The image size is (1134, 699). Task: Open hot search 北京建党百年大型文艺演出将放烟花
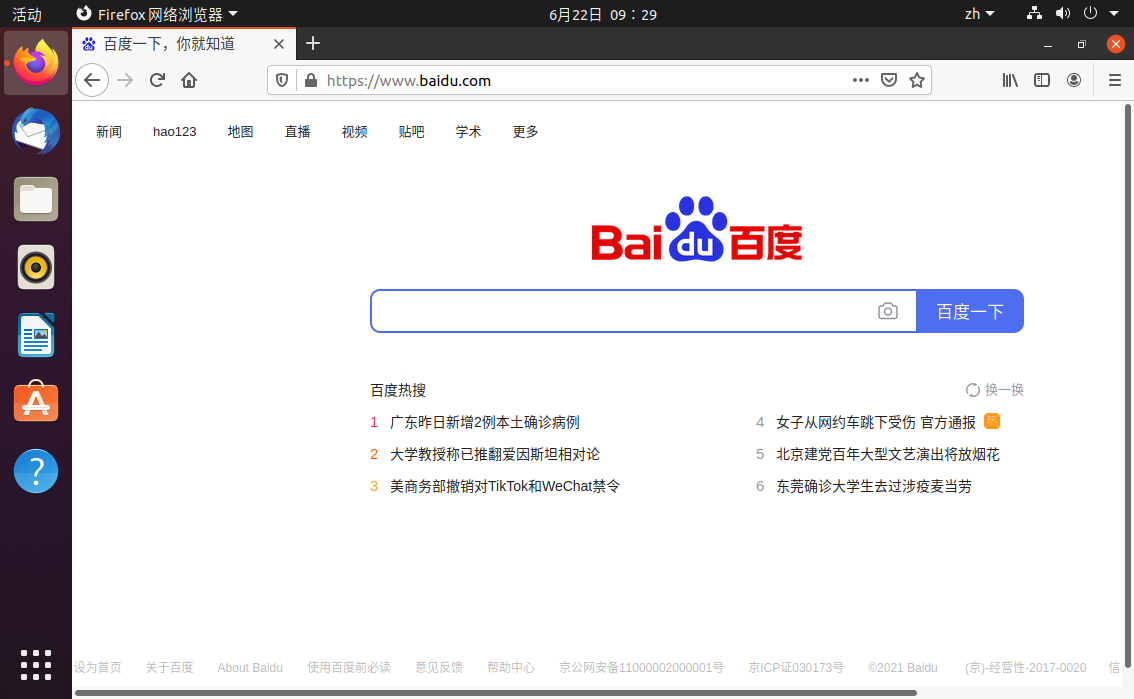tap(887, 454)
